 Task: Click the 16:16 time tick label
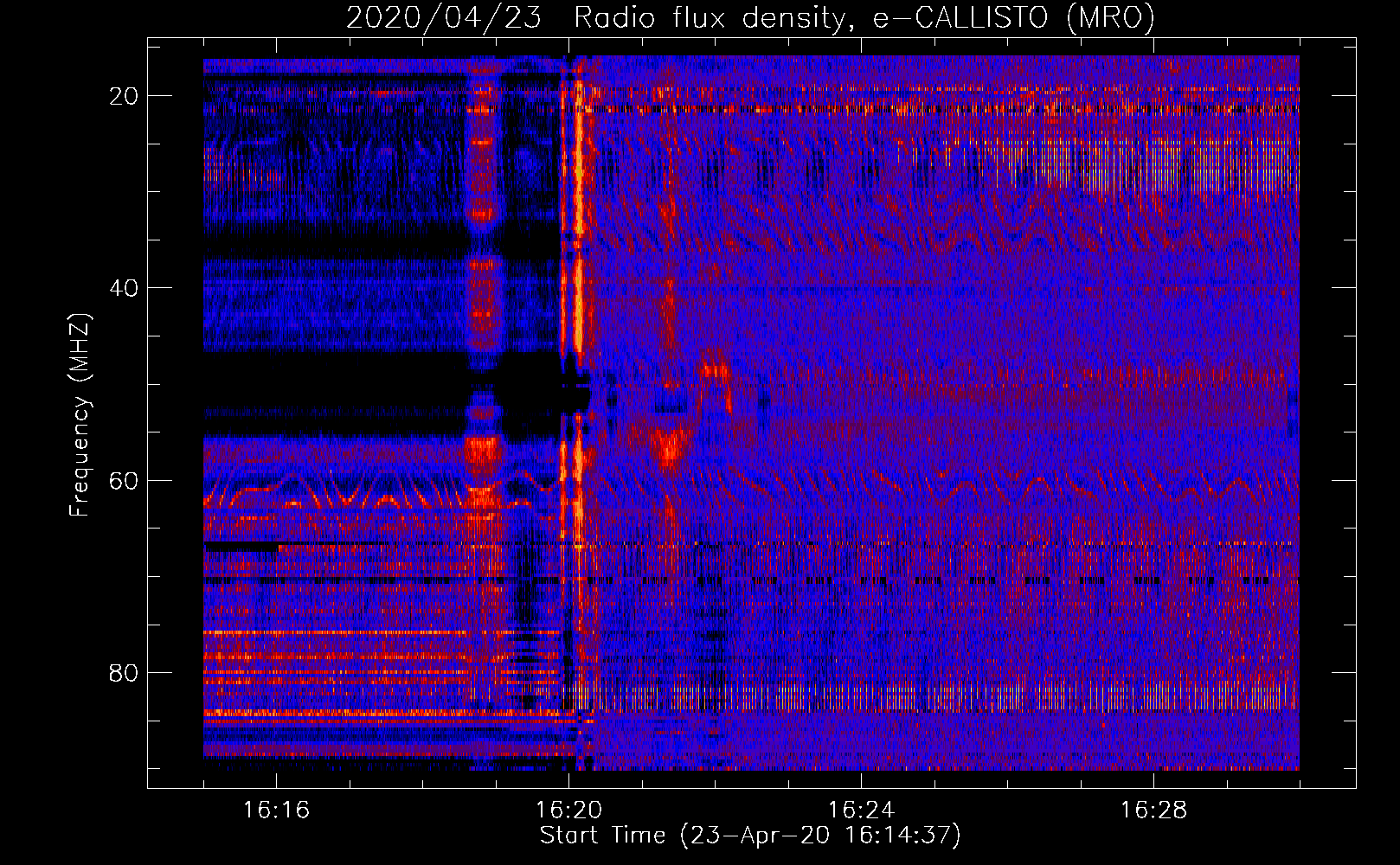tap(276, 811)
